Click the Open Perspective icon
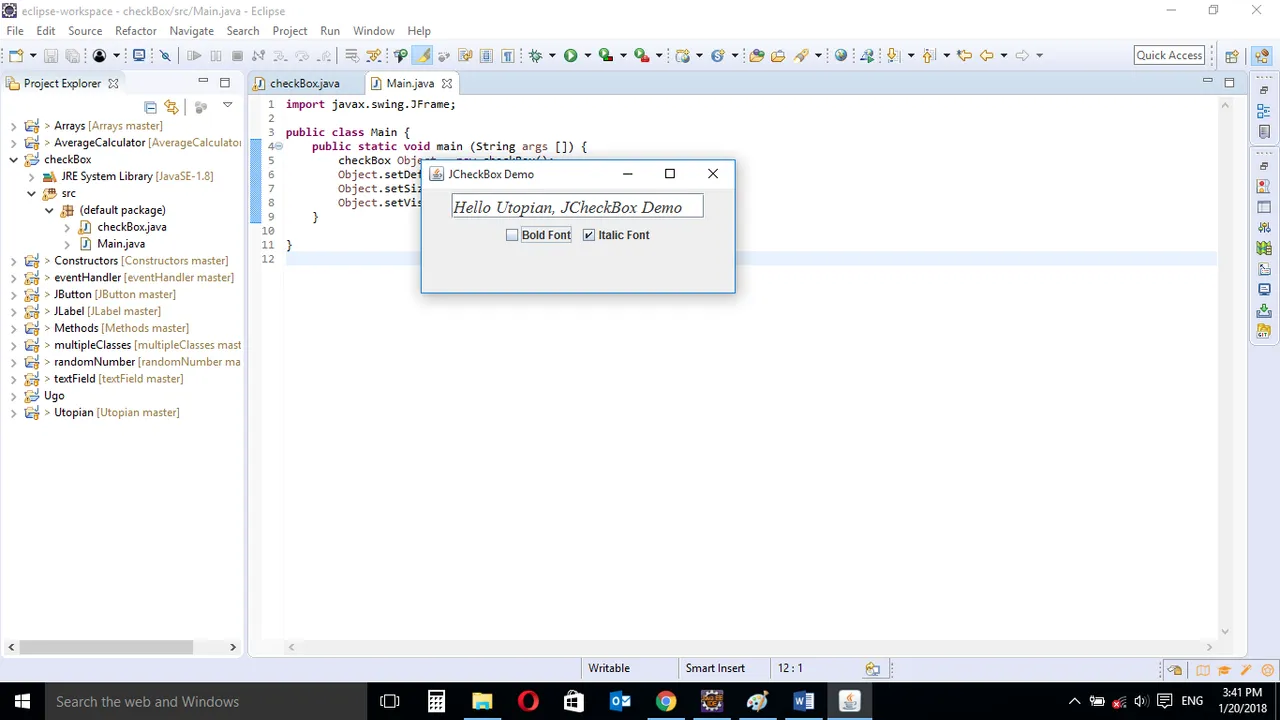The width and height of the screenshot is (1280, 720). tap(1232, 56)
